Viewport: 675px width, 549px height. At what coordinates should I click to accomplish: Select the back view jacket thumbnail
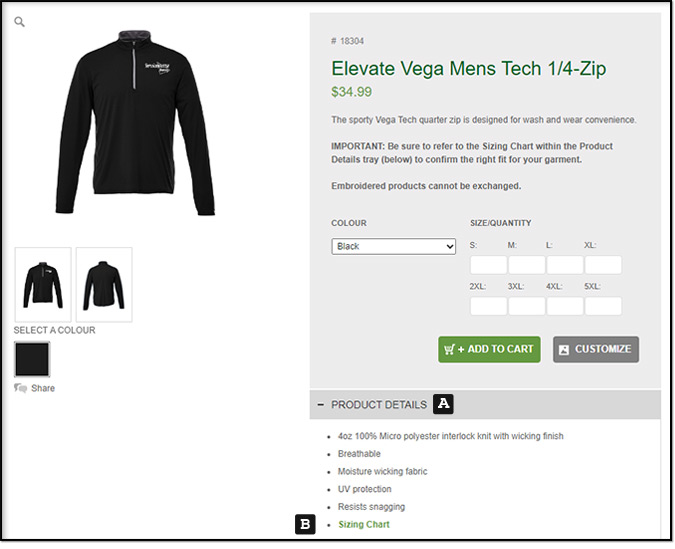tap(104, 285)
